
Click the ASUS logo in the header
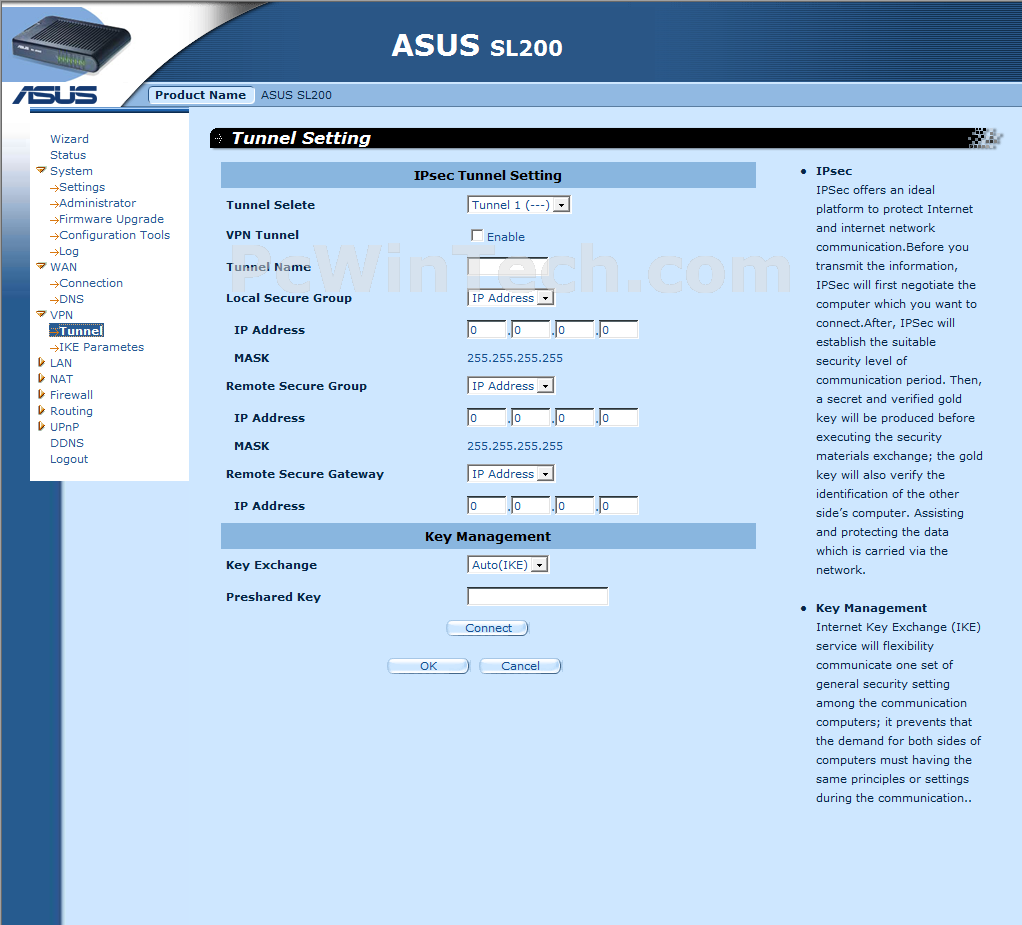[55, 95]
